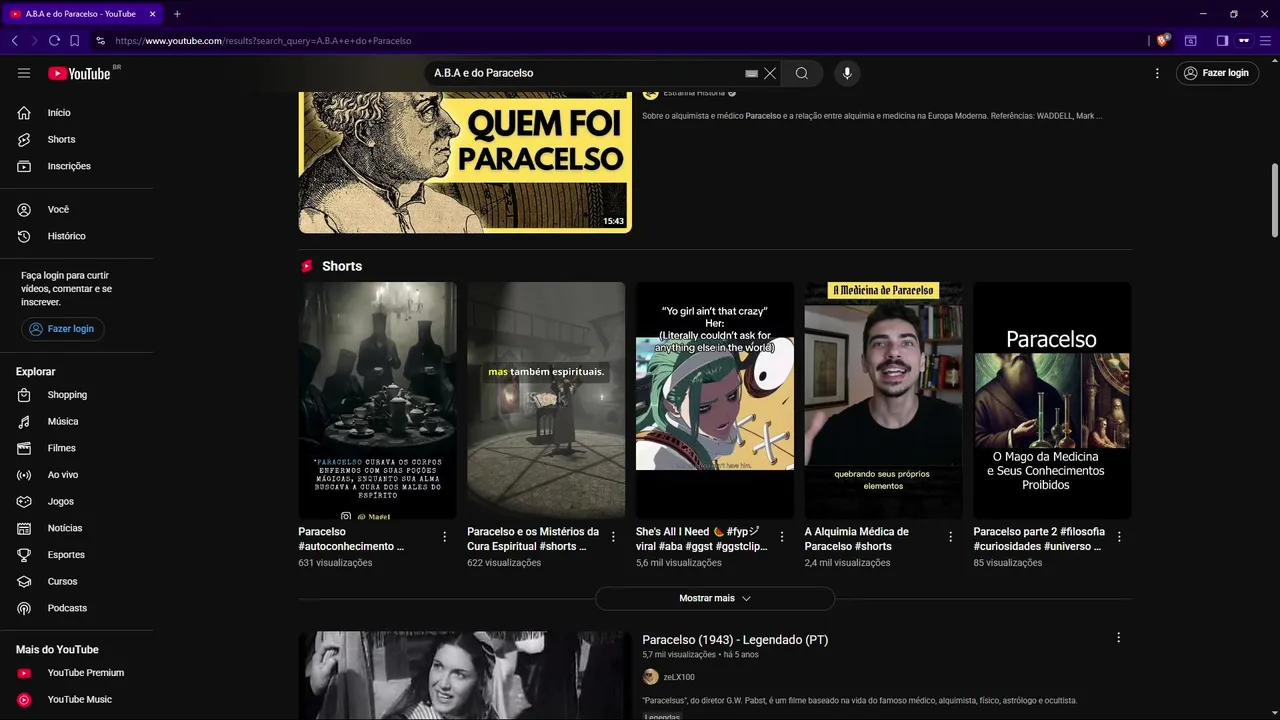Open the on-screen keyboard icon in search box
This screenshot has height=720, width=1280.
(x=751, y=73)
